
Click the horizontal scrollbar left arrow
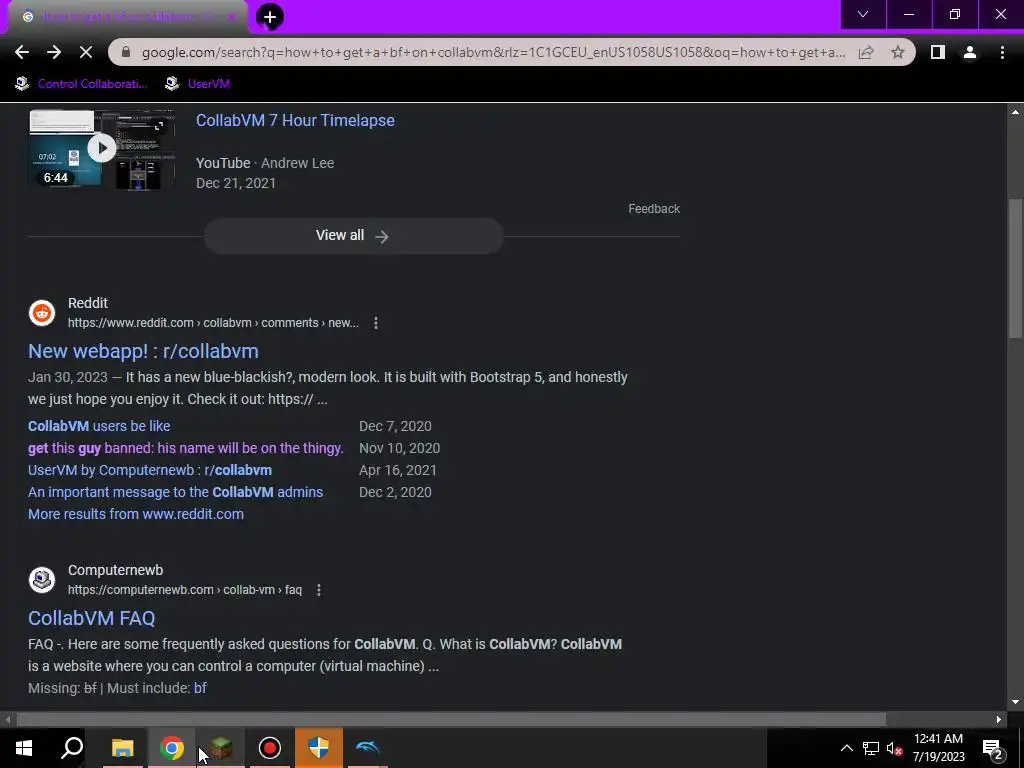click(x=8, y=719)
